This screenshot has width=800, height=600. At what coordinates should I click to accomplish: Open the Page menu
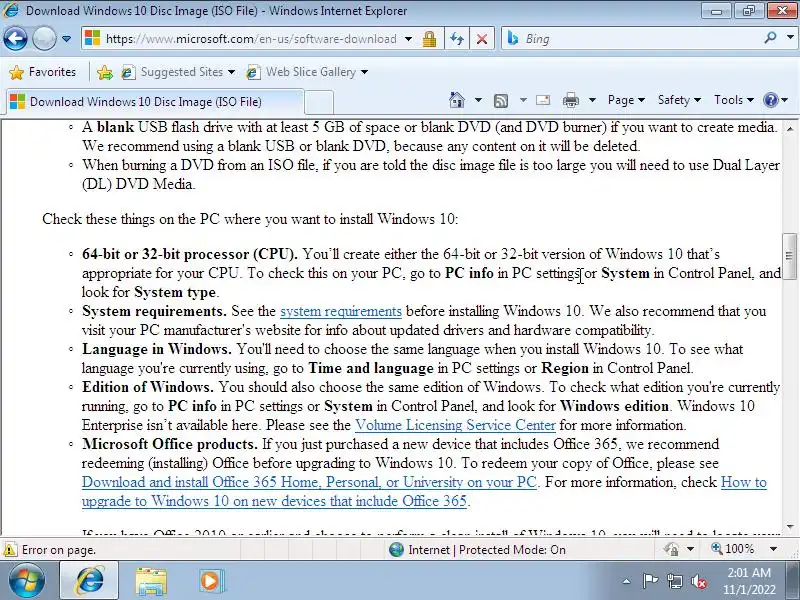626,100
